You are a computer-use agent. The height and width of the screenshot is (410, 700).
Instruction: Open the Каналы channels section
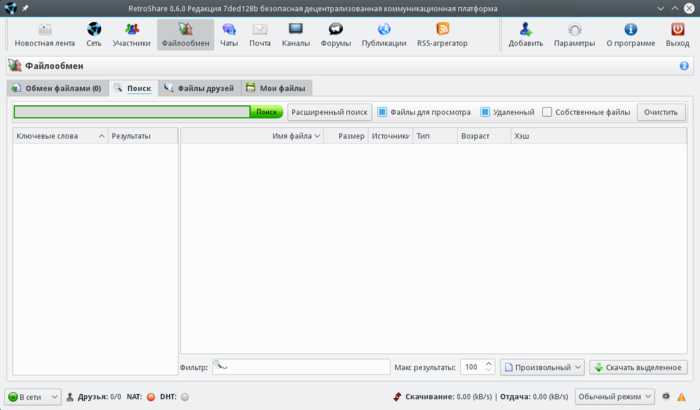296,35
